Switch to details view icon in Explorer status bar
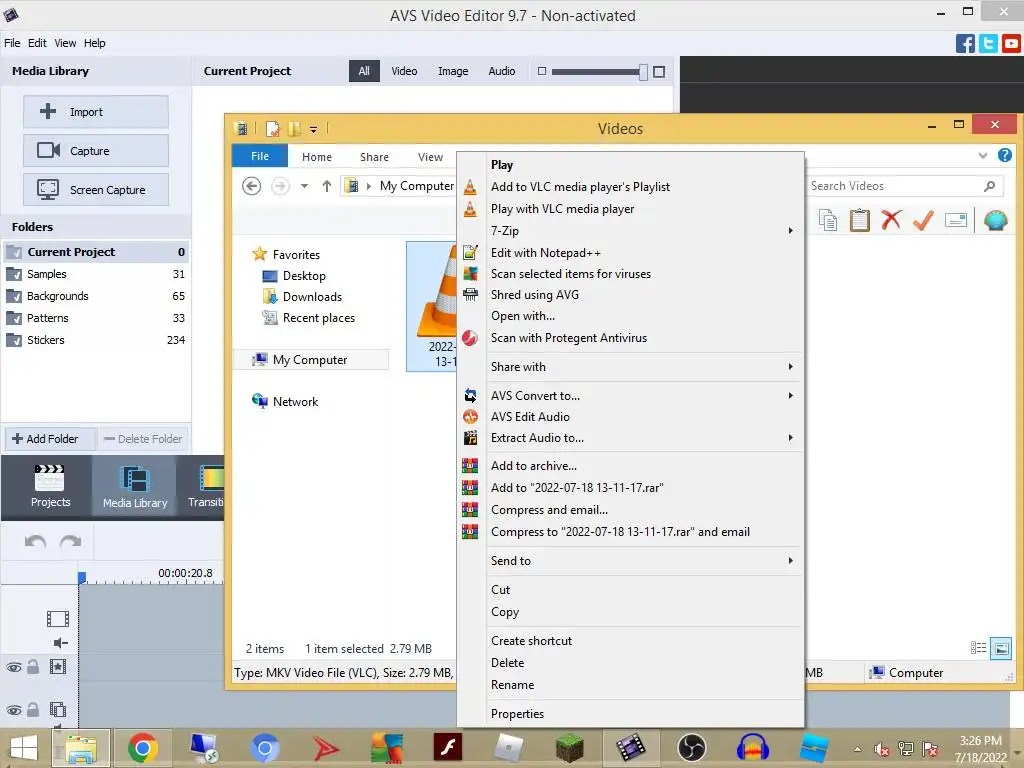Screen dimensions: 1024x768 pos(978,648)
